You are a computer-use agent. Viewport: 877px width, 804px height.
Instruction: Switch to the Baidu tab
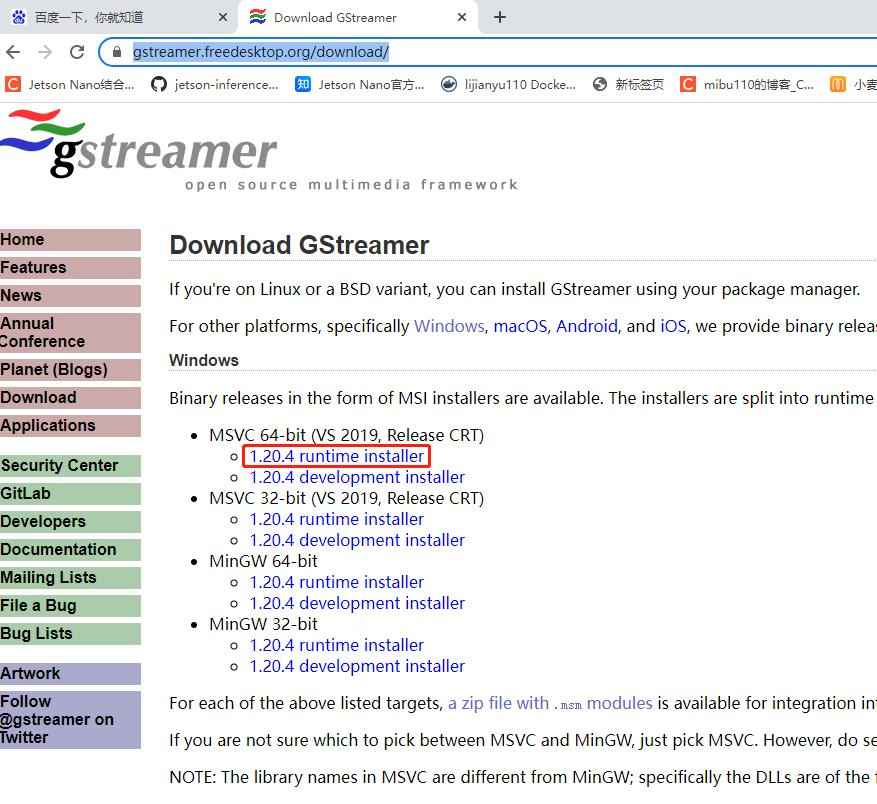[119, 17]
